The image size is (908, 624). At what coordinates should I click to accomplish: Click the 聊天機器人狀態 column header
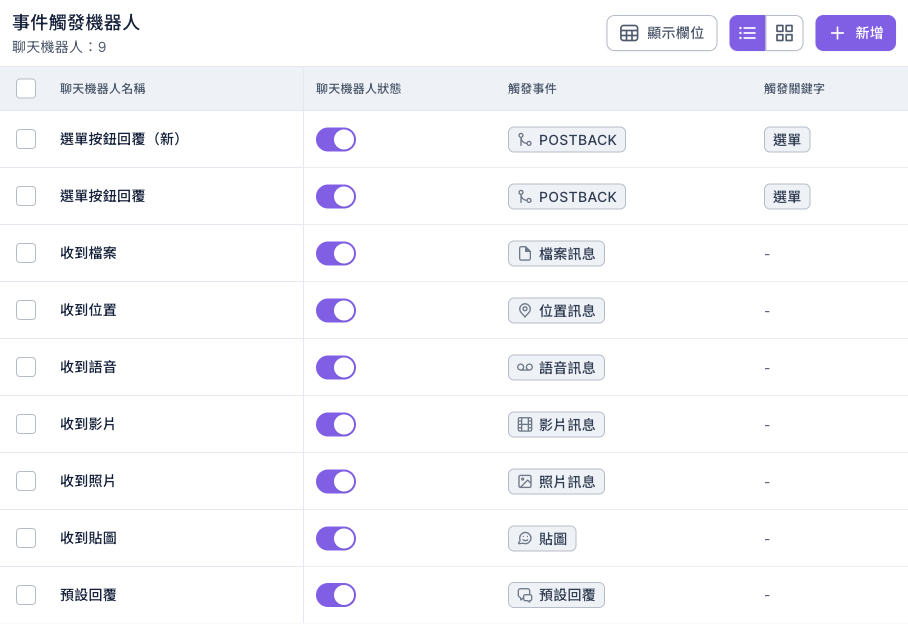pos(358,89)
